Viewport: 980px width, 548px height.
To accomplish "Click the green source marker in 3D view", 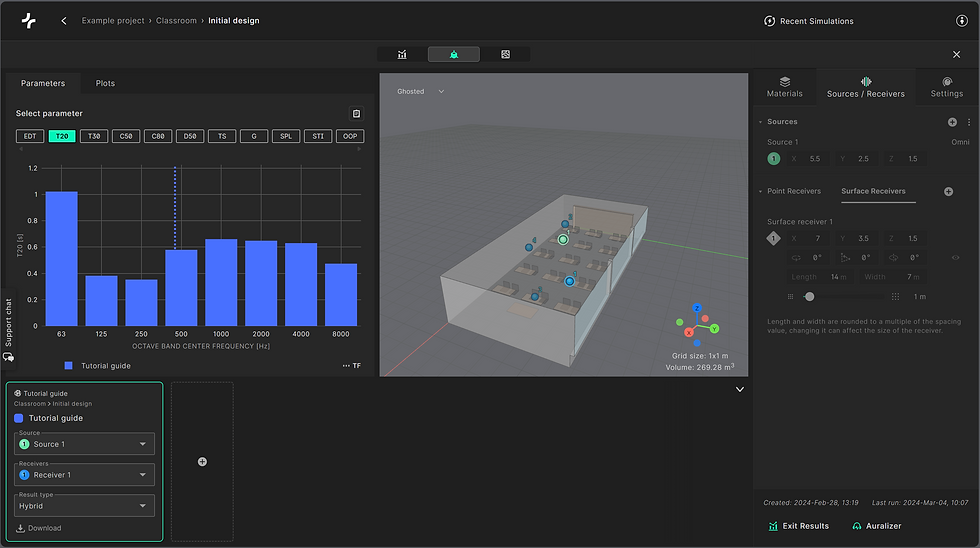I will 563,239.
